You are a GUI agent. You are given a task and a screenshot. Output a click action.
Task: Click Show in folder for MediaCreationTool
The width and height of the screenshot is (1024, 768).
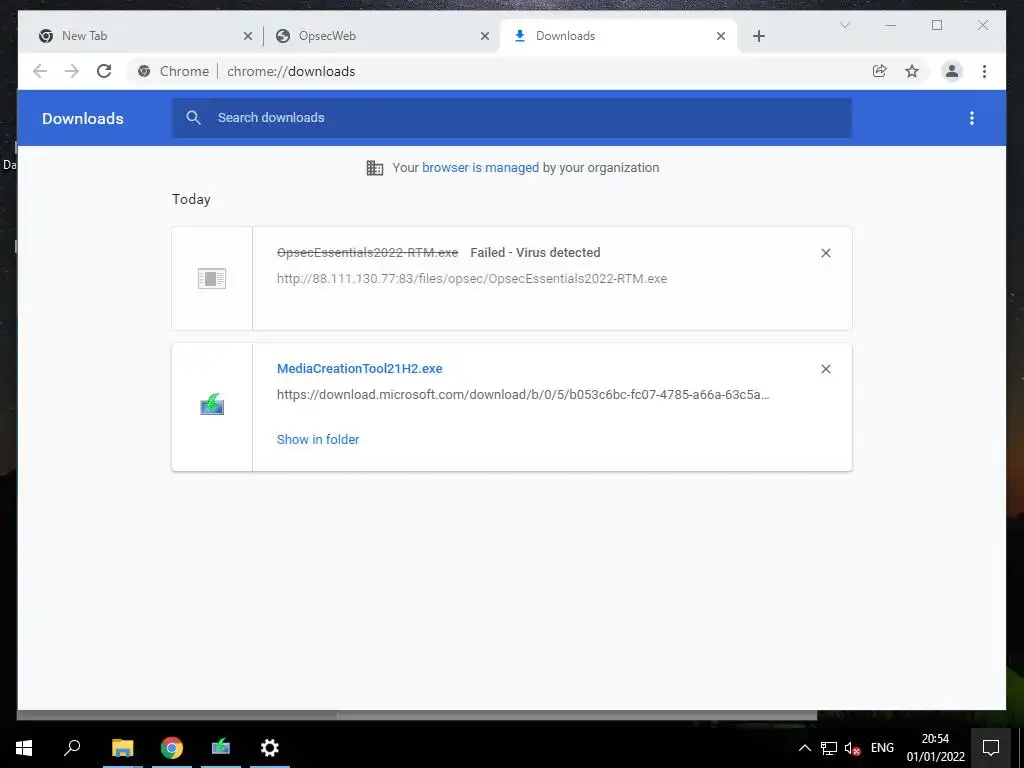pyautogui.click(x=318, y=440)
